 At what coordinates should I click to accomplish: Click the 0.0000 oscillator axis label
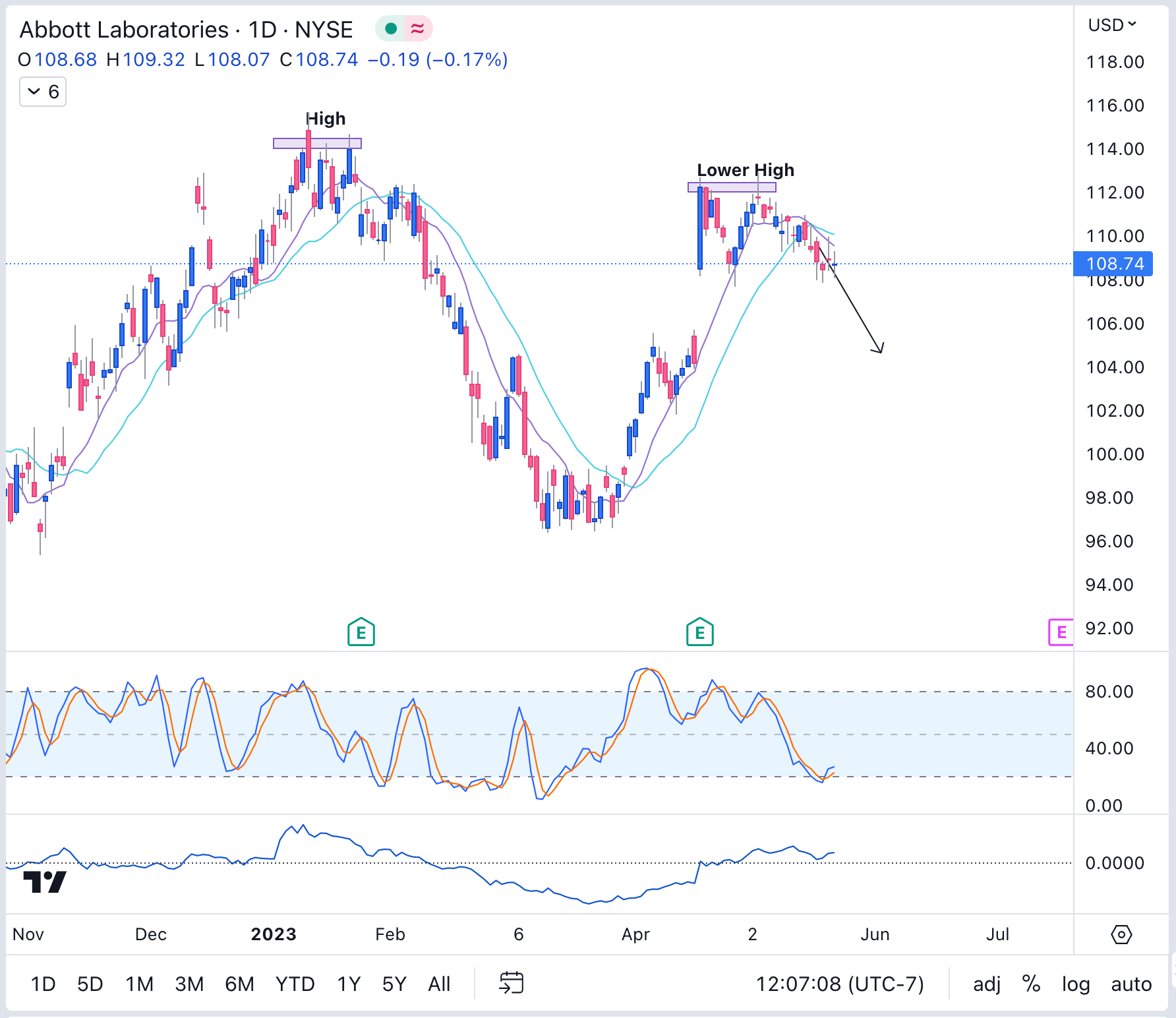pos(1115,863)
